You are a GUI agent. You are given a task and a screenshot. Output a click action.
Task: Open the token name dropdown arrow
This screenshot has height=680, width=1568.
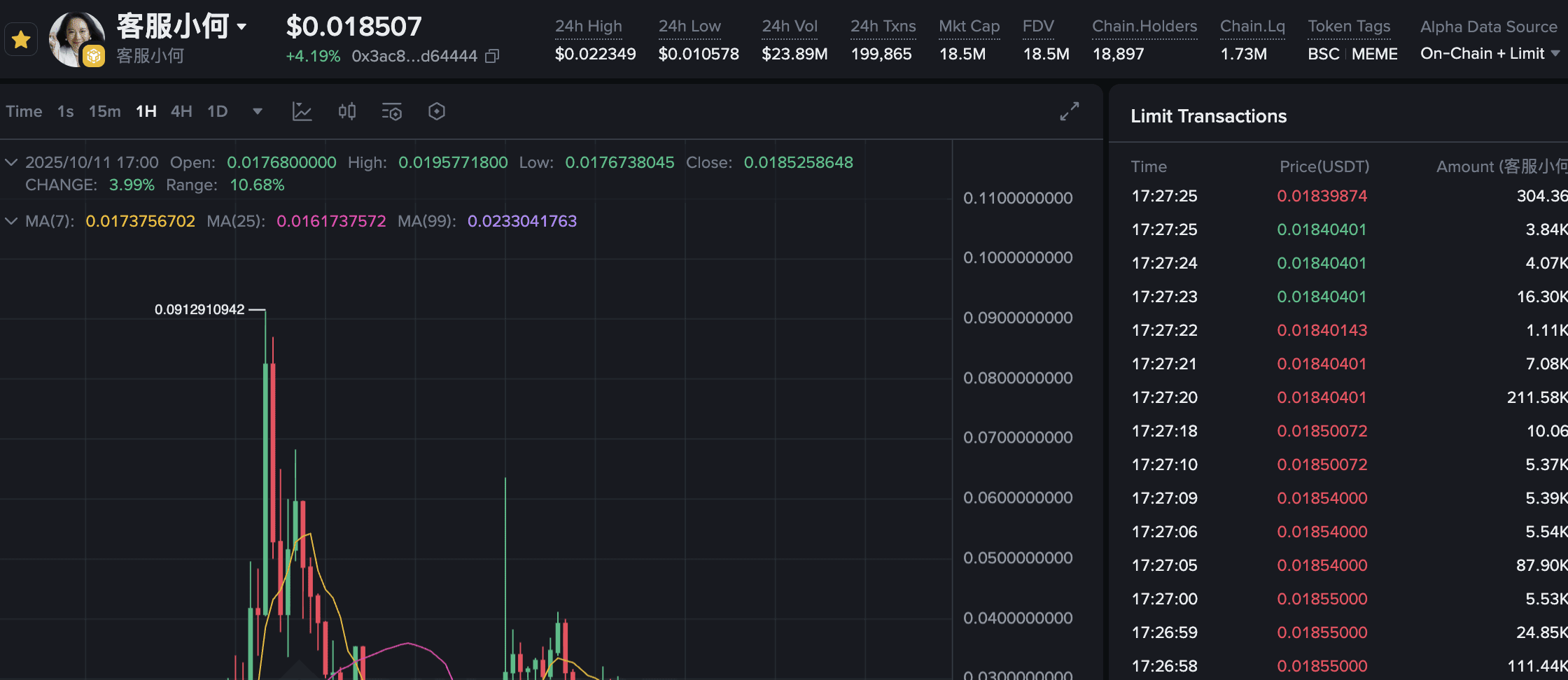pyautogui.click(x=241, y=27)
